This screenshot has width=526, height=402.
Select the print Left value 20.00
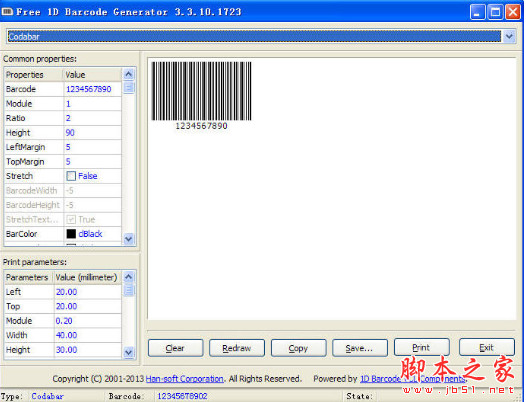pos(87,292)
